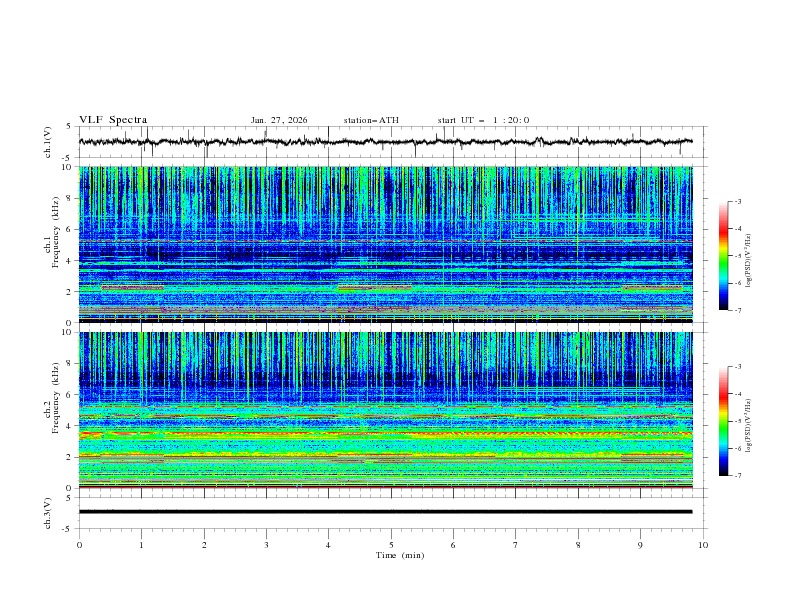Click the "8" kHz tick on ch.2 frequency axis
Screen dimensions: 792x612
click(x=69, y=364)
